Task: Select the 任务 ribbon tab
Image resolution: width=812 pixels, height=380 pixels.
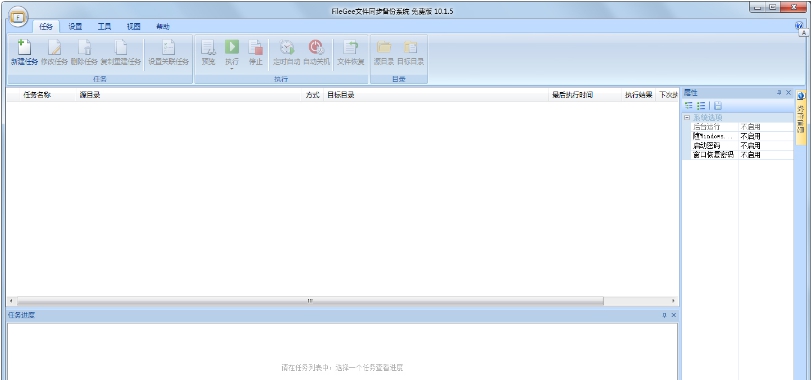Action: point(46,27)
